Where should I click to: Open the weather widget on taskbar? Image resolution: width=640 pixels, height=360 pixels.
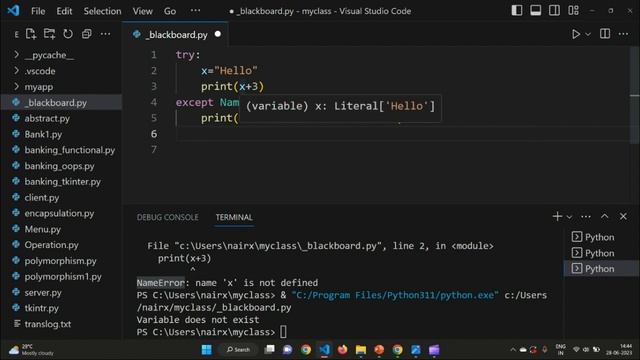coord(32,350)
